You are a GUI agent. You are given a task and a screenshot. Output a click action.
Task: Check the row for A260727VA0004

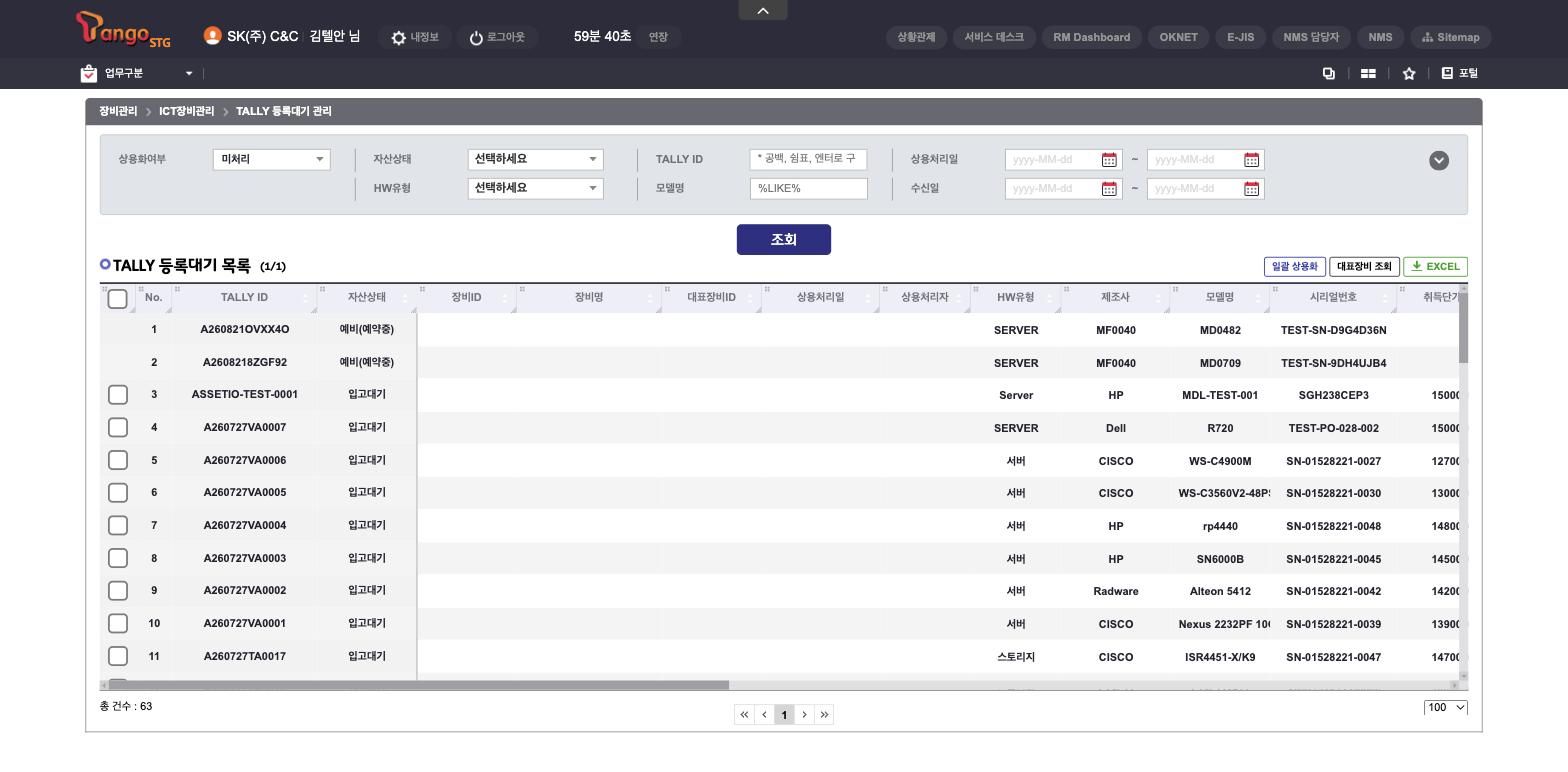click(x=118, y=525)
